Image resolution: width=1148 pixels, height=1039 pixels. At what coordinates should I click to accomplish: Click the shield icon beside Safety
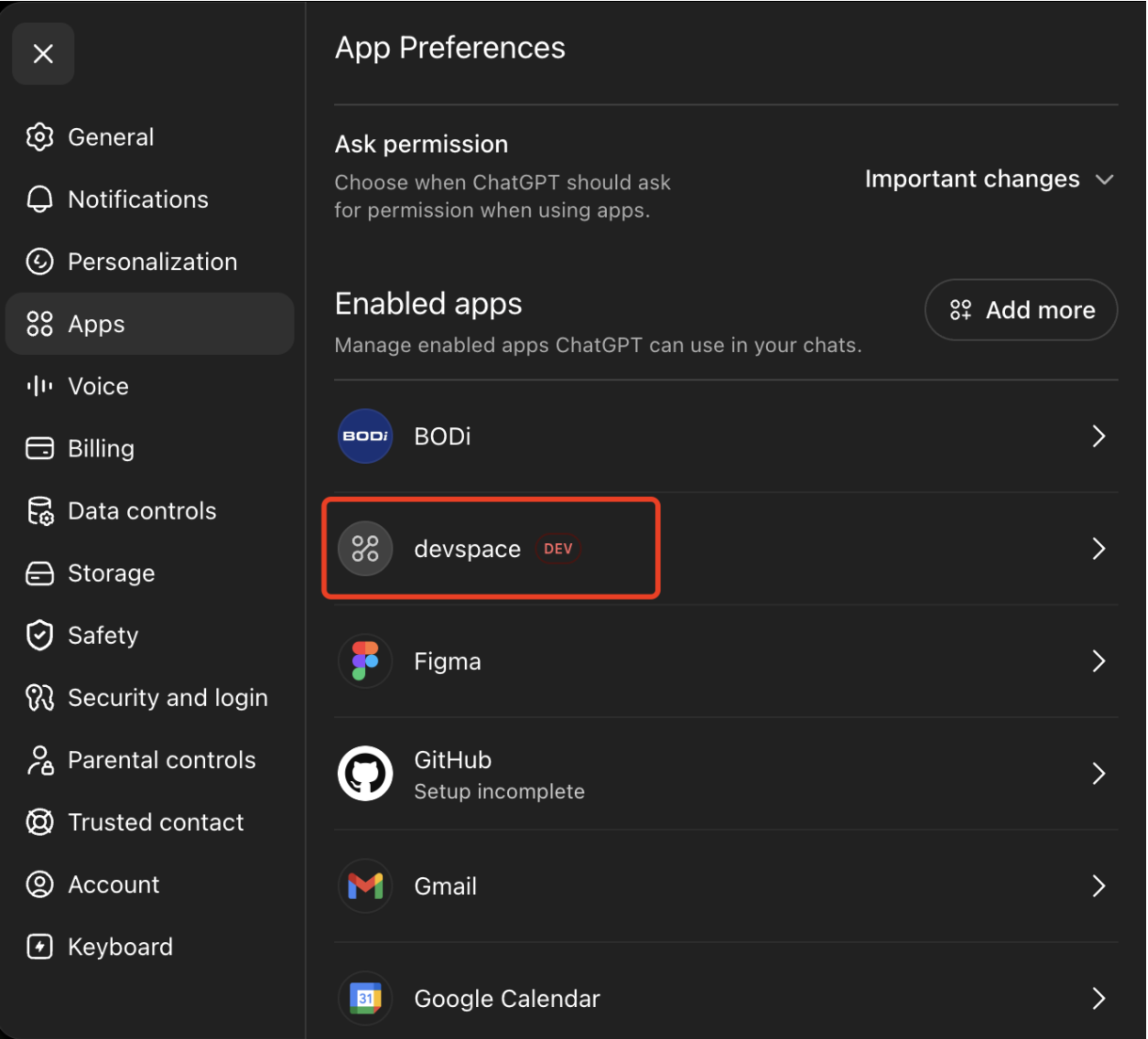[40, 635]
